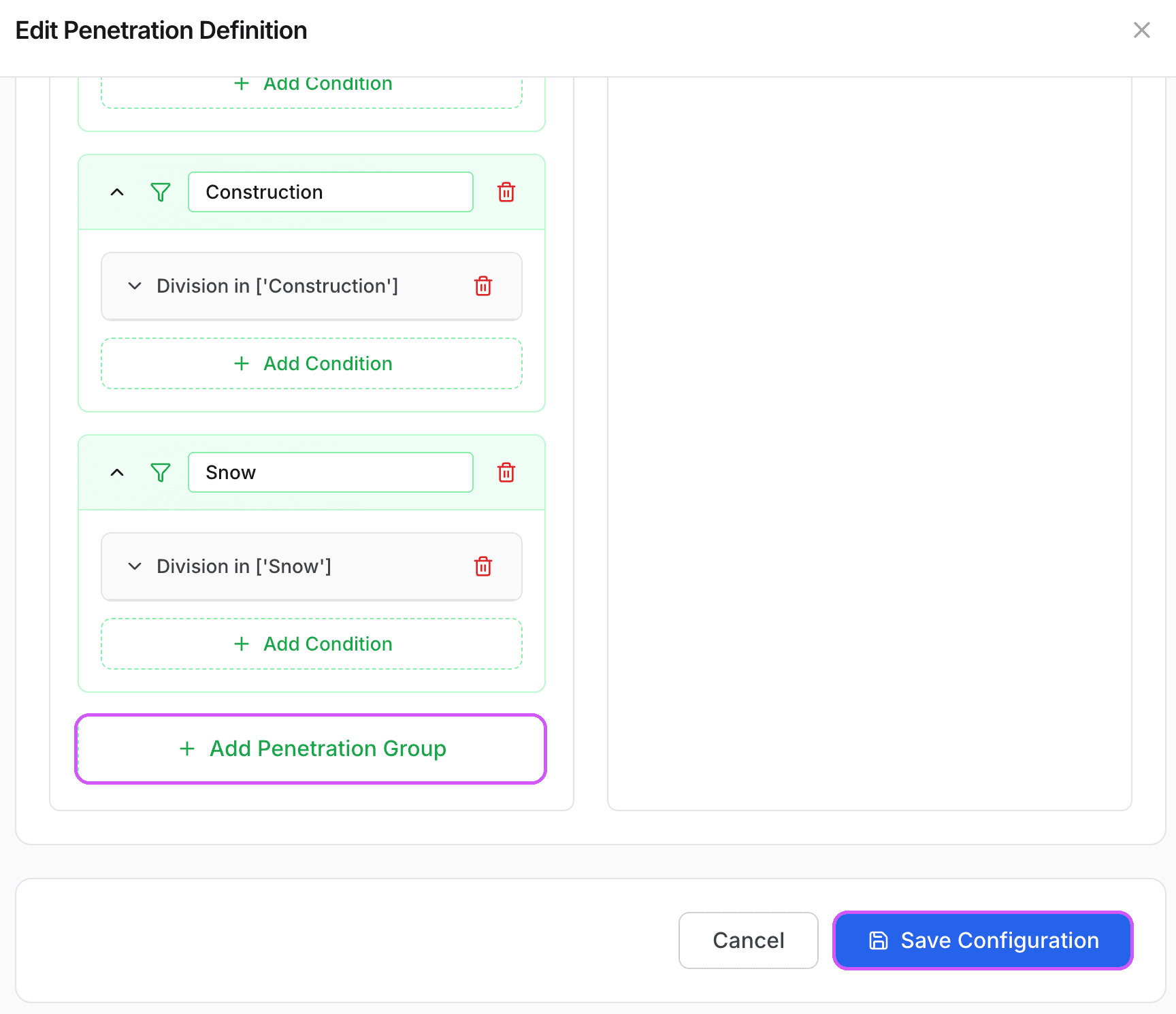Delete the Construction penetration group via trash icon
Screen dimensions: 1176x1014
pyautogui.click(x=506, y=192)
